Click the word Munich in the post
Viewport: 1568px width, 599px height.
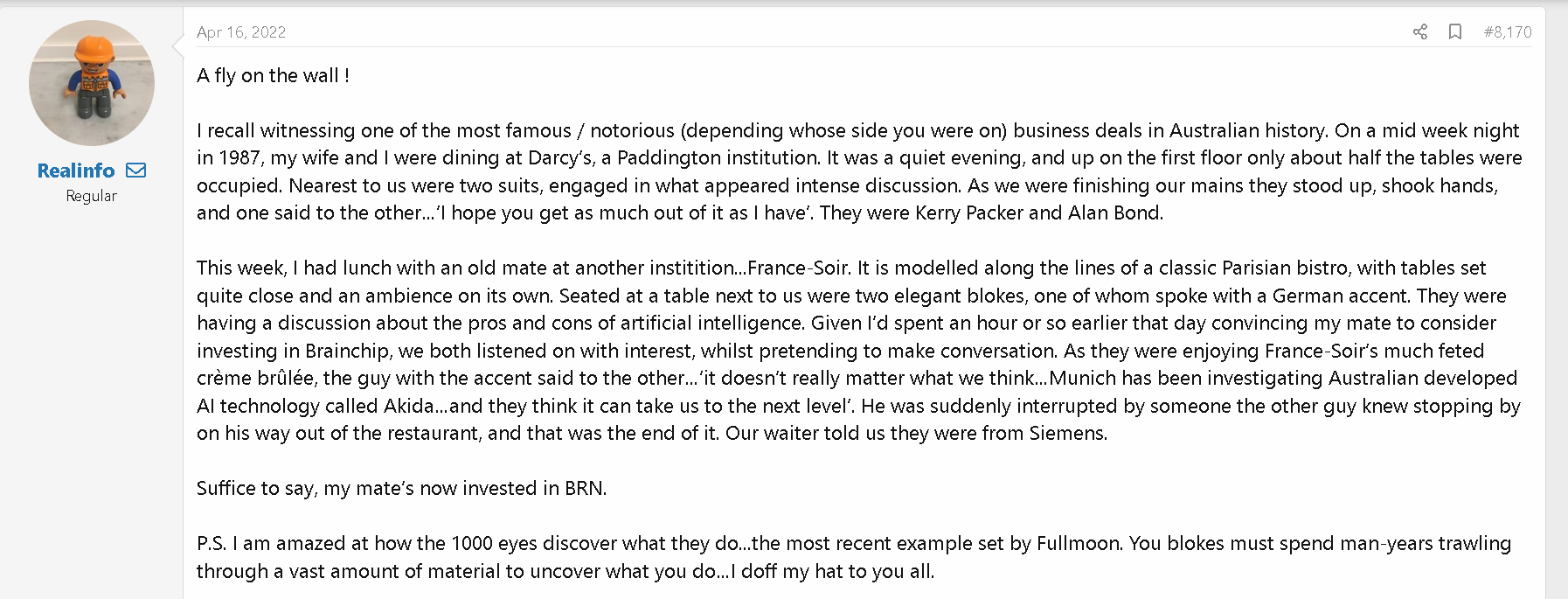(1082, 379)
